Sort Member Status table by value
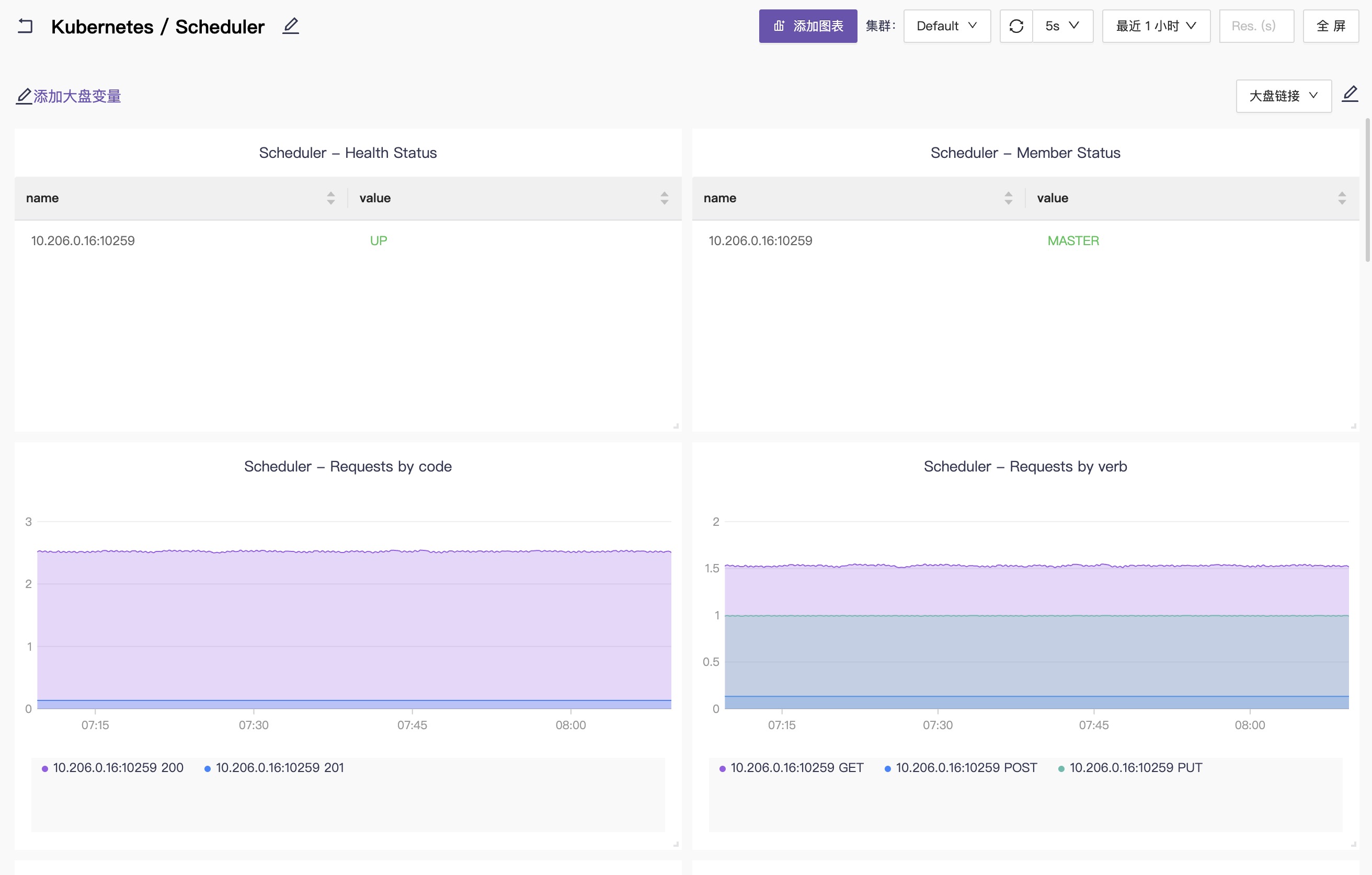This screenshot has width=1372, height=875. (1341, 198)
